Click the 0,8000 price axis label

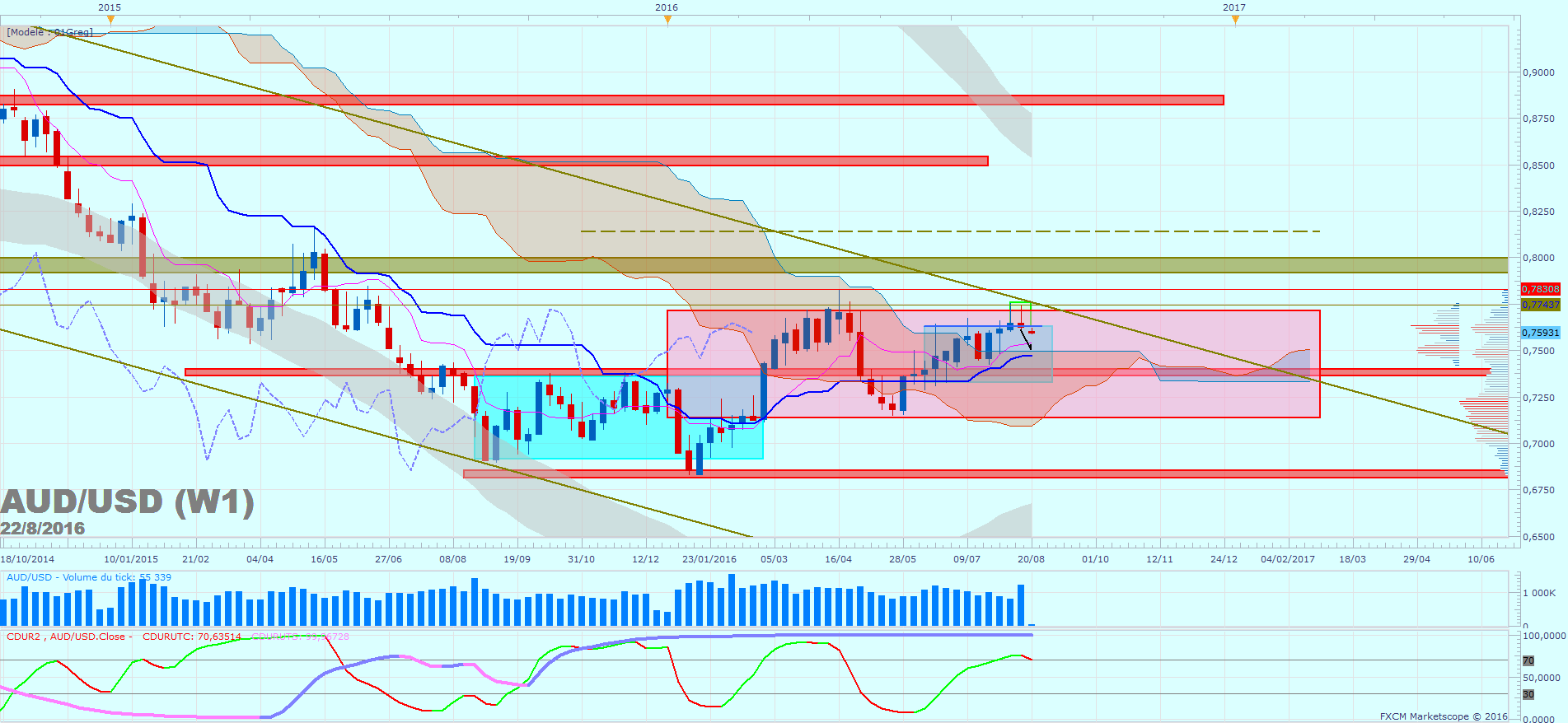click(x=1539, y=258)
